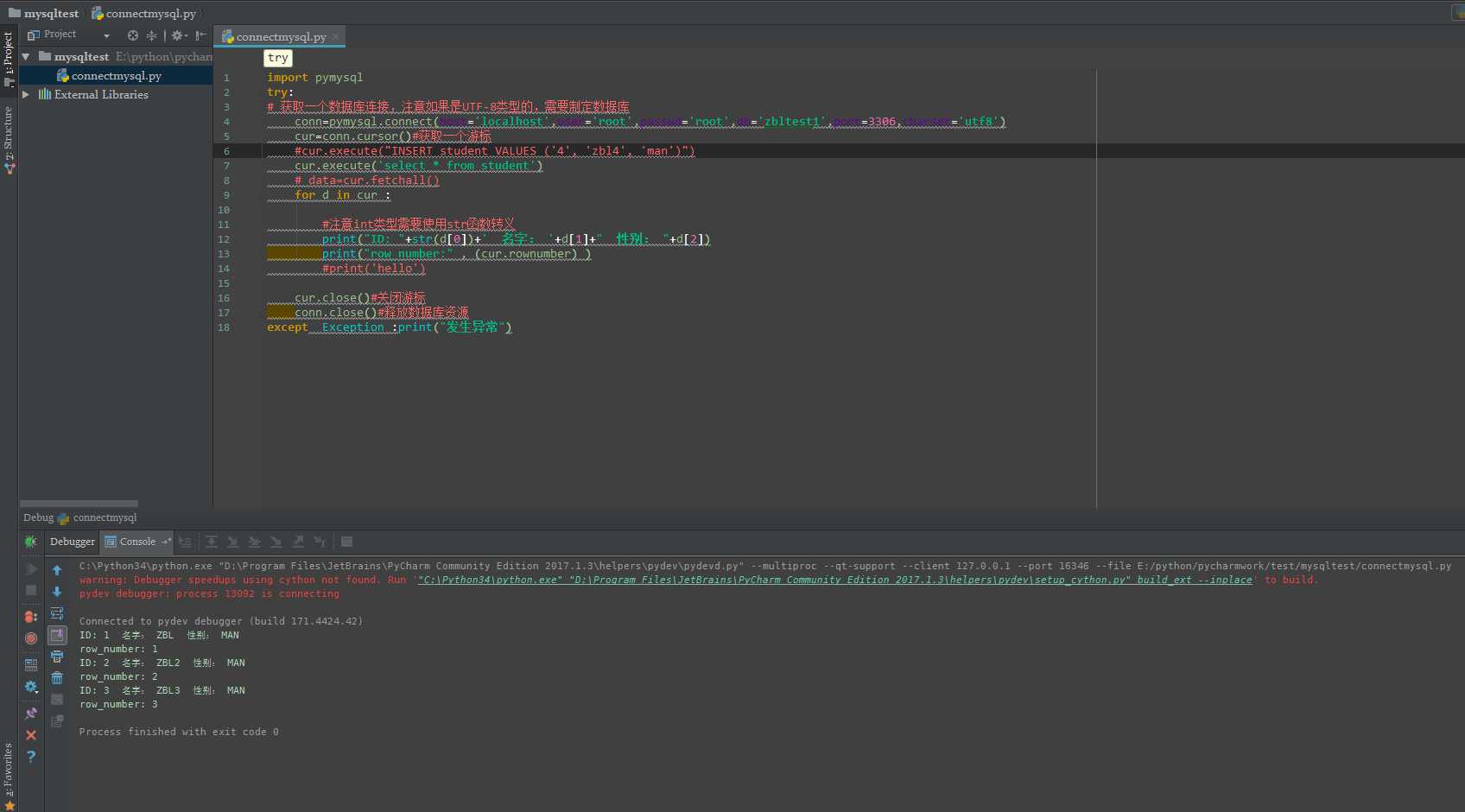1465x812 pixels.
Task: Click connectmysql.py breadcrumb in navigation bar
Action: pos(144,14)
